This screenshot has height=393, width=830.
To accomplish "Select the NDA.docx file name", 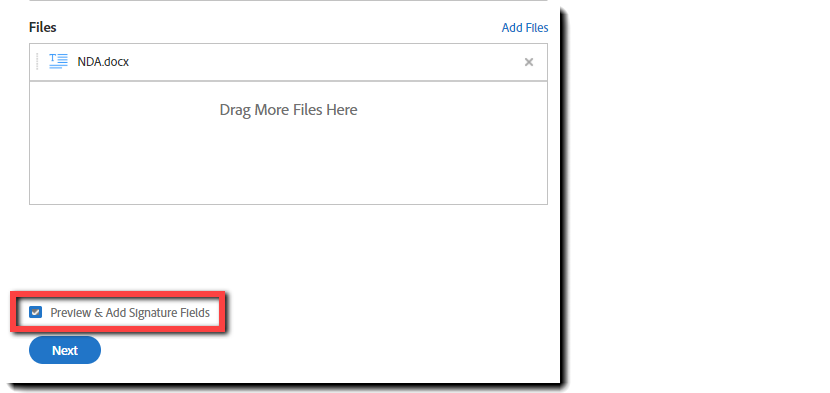I will click(x=103, y=62).
